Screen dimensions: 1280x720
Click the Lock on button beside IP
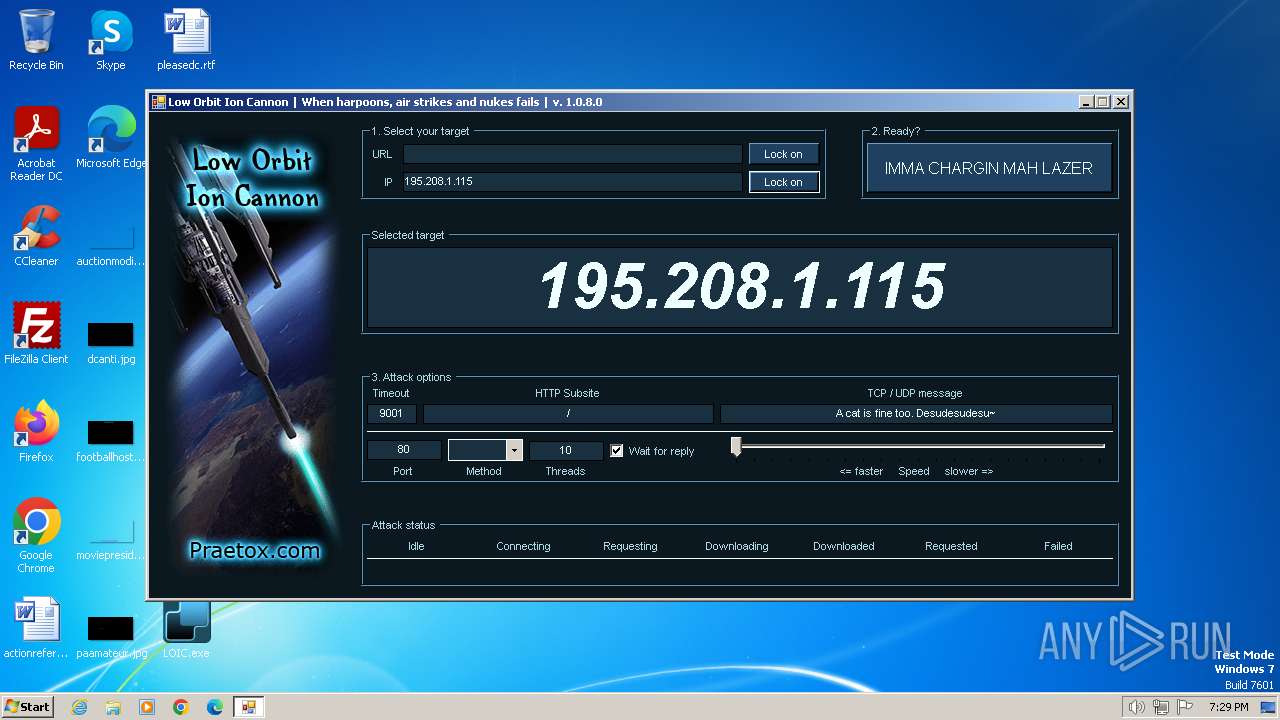pyautogui.click(x=783, y=182)
